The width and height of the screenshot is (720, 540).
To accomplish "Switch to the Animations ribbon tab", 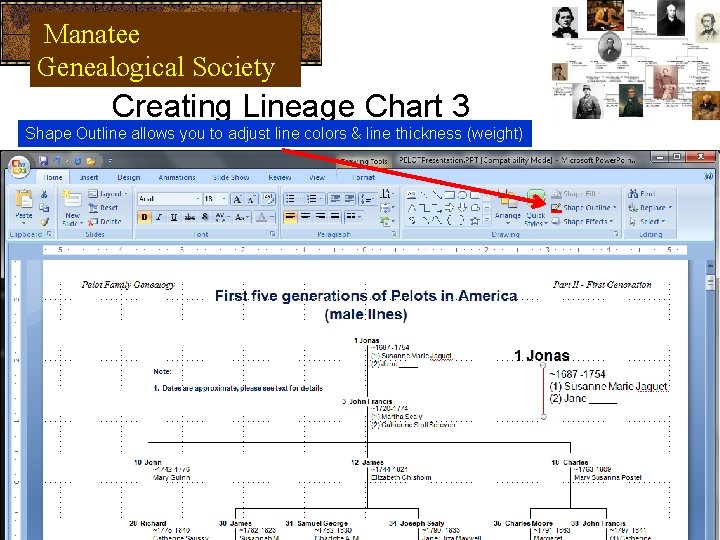I will click(x=177, y=177).
